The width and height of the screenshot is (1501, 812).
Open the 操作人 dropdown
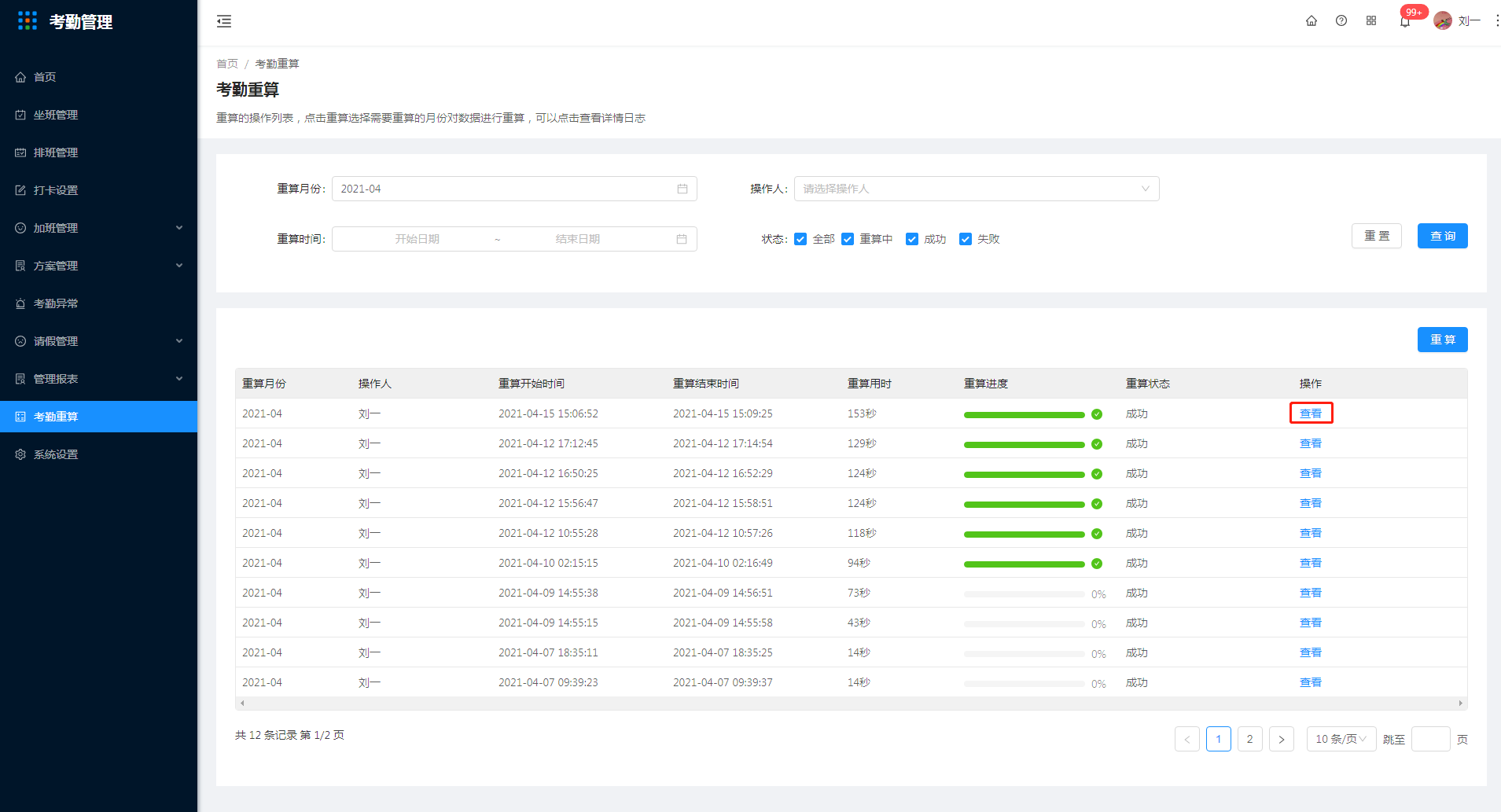tap(977, 189)
